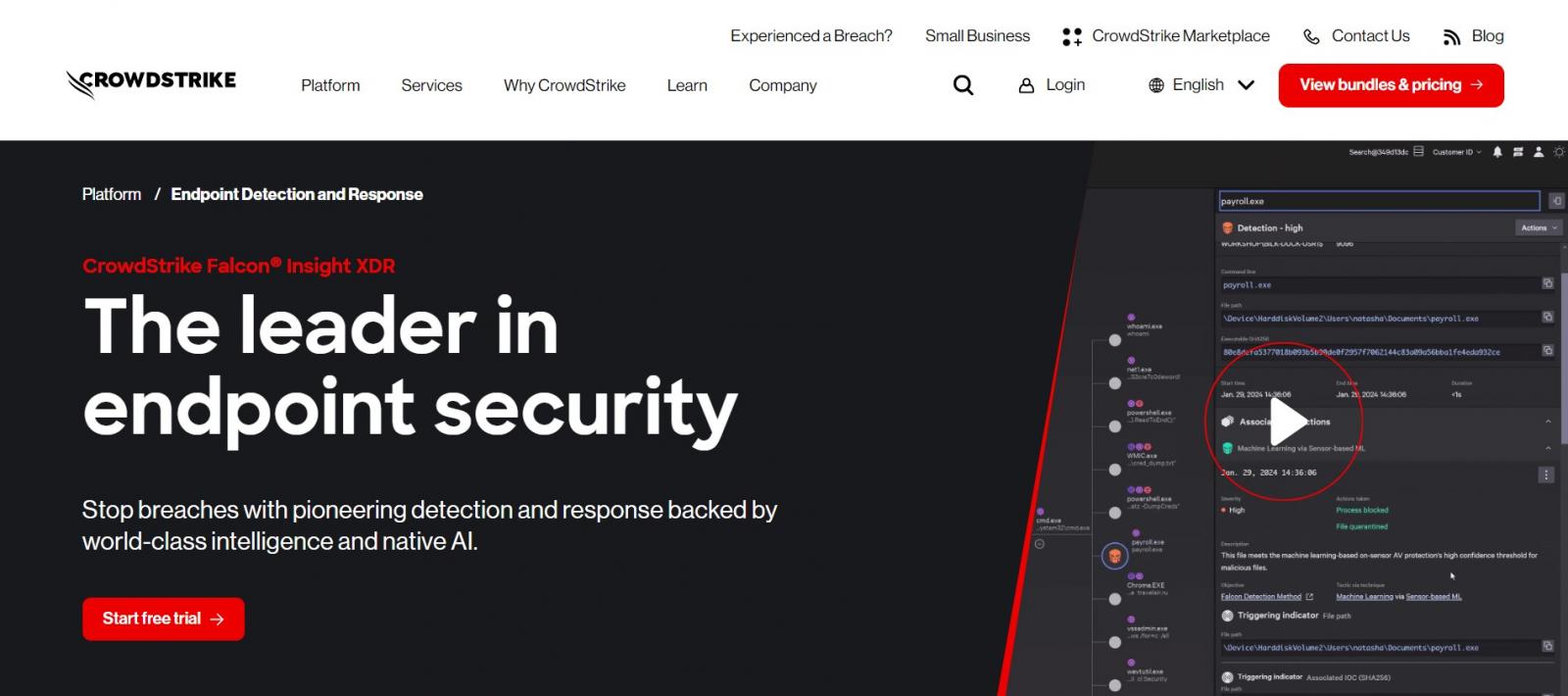The width and height of the screenshot is (1568, 696).
Task: Open the search magnifier icon
Action: coord(963,85)
